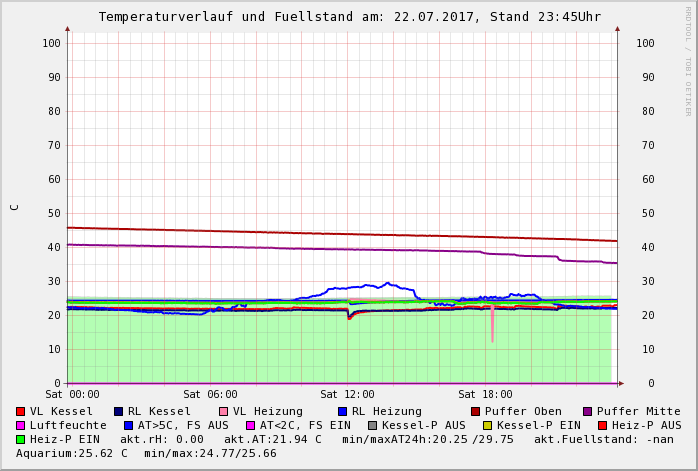This screenshot has height=471, width=698.
Task: Click the Sat 06:00 time axis label
Action: pos(210,395)
